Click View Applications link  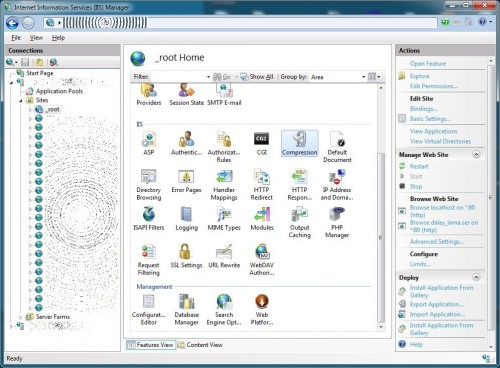point(434,131)
